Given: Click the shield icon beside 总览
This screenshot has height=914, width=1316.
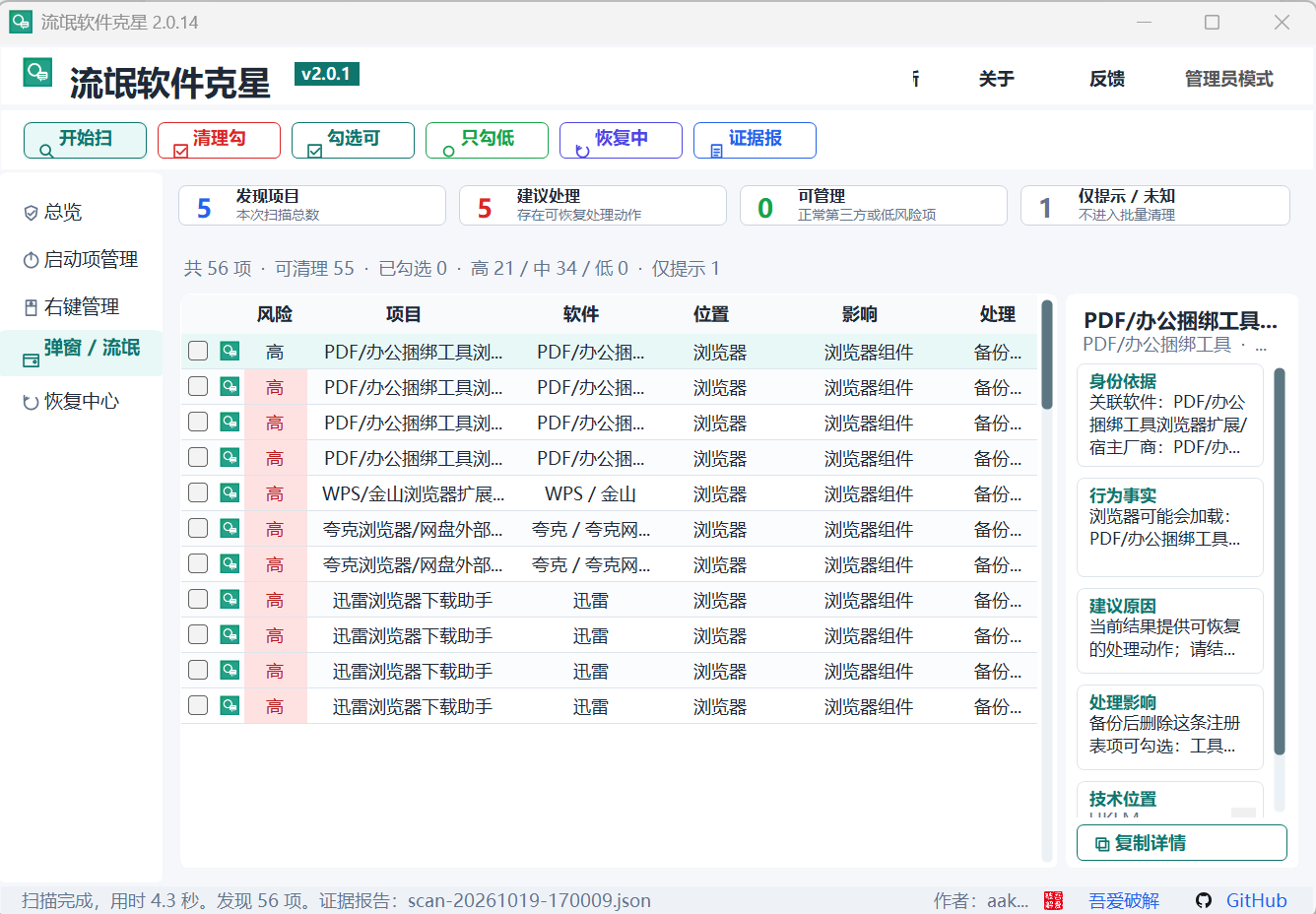Looking at the screenshot, I should click(x=31, y=213).
